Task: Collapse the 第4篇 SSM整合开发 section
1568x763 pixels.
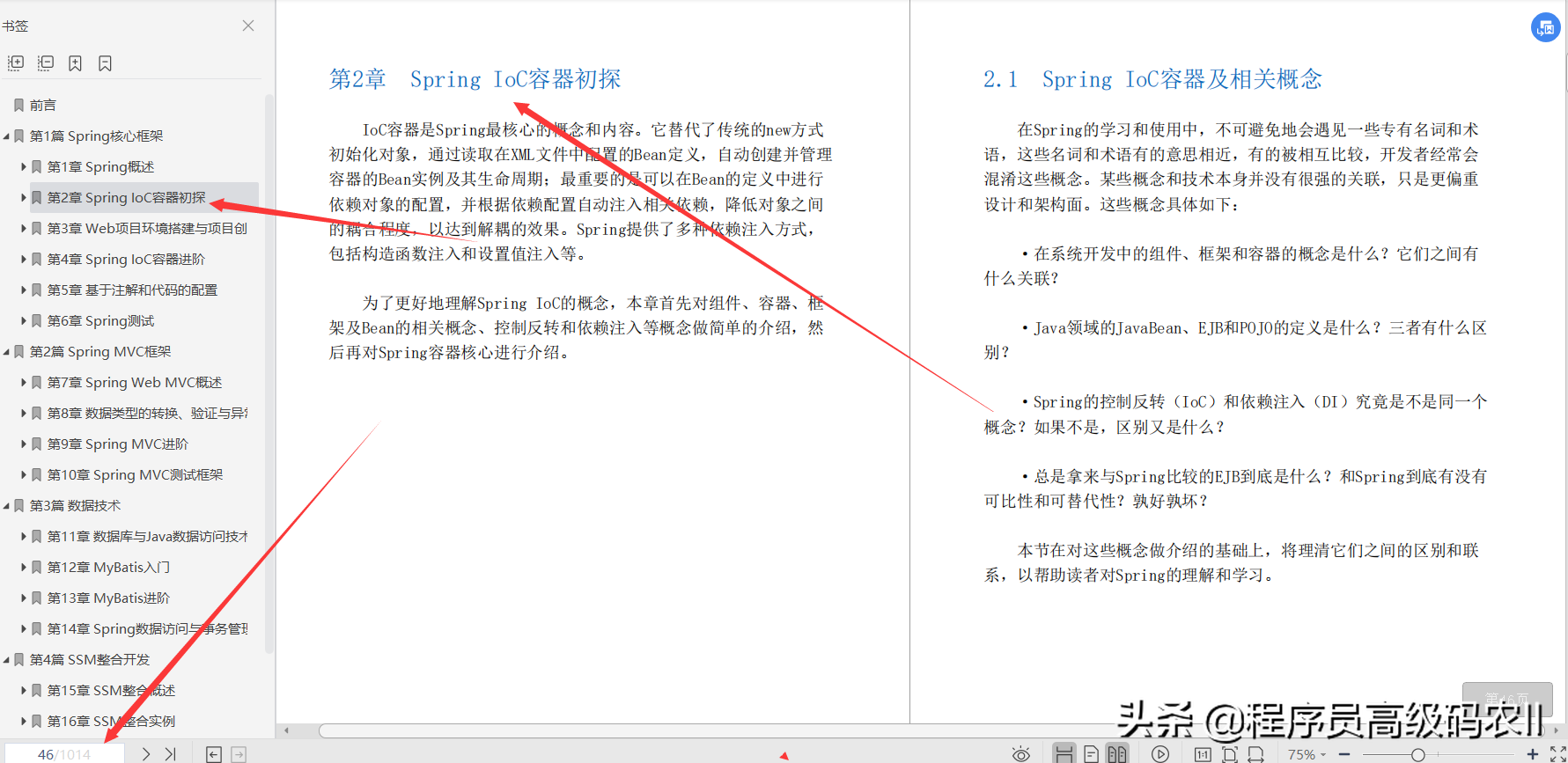Action: tap(7, 659)
